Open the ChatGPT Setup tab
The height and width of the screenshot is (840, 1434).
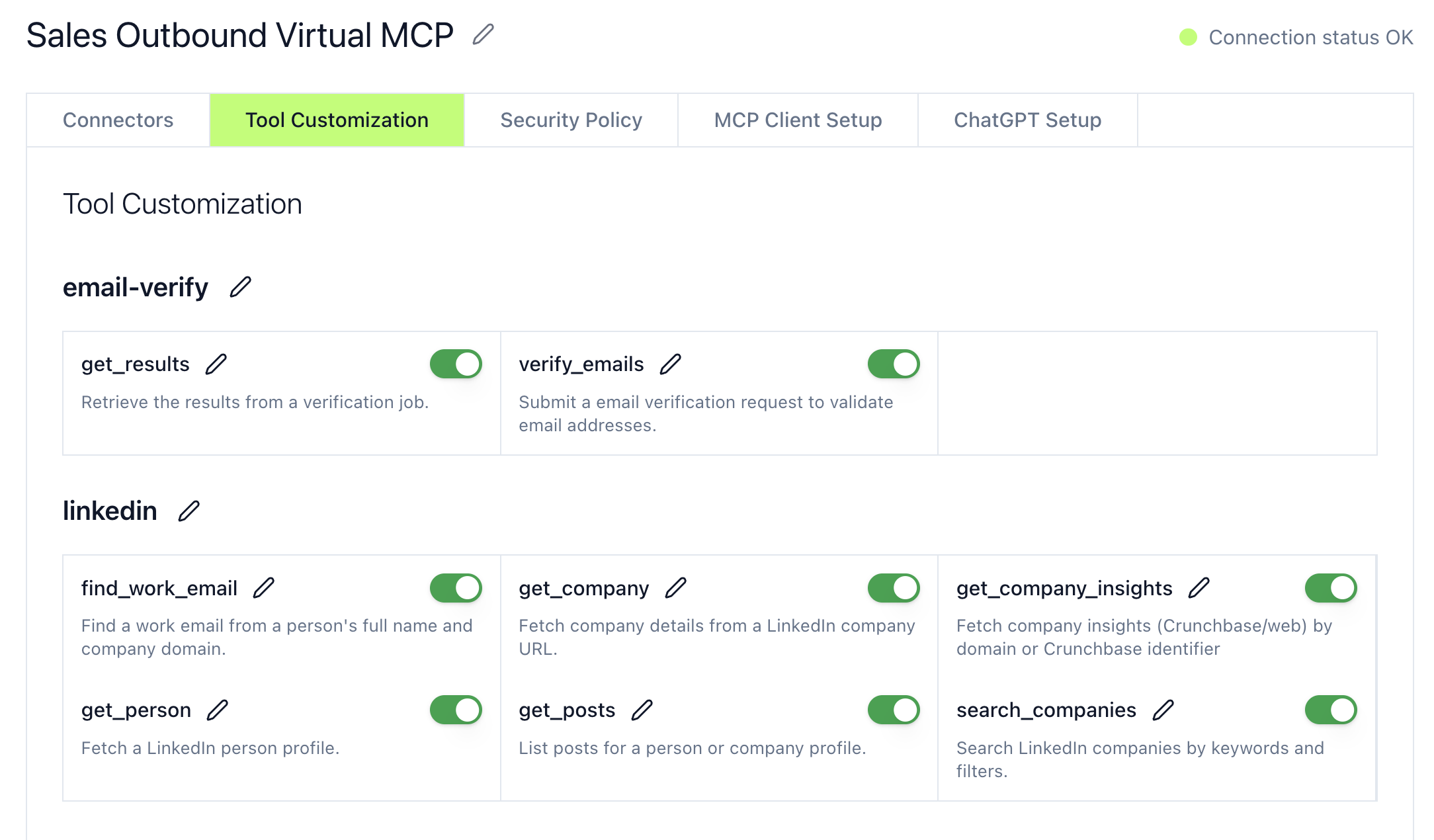click(x=1027, y=120)
